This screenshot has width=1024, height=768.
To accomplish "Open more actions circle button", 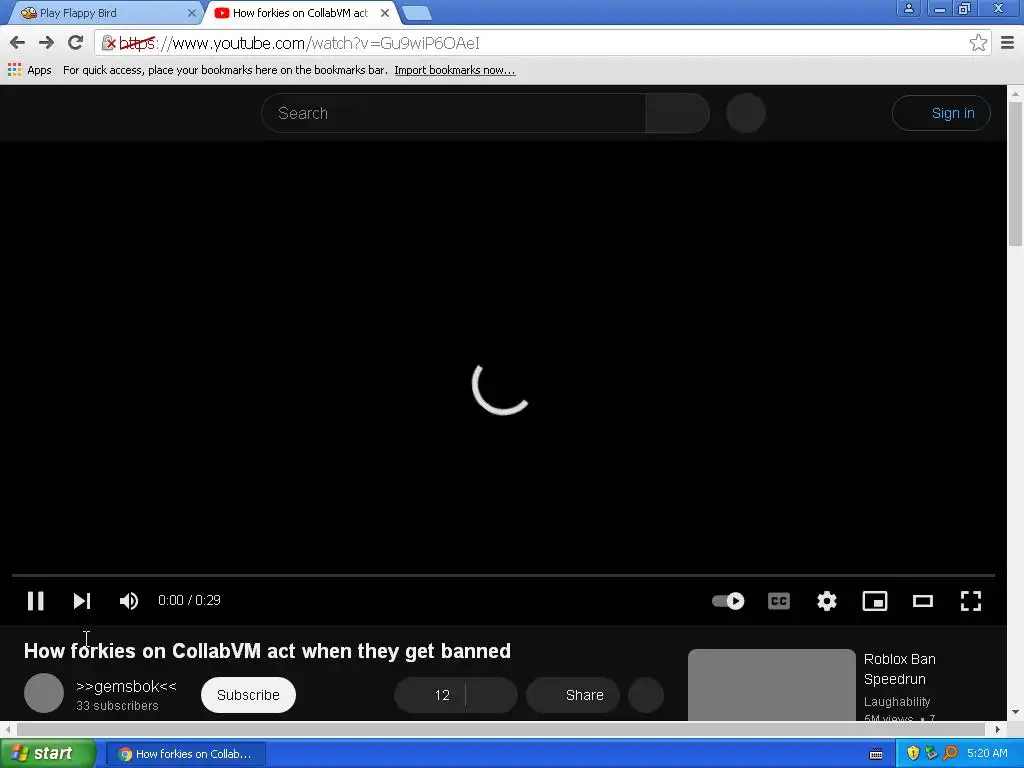I will pos(646,695).
